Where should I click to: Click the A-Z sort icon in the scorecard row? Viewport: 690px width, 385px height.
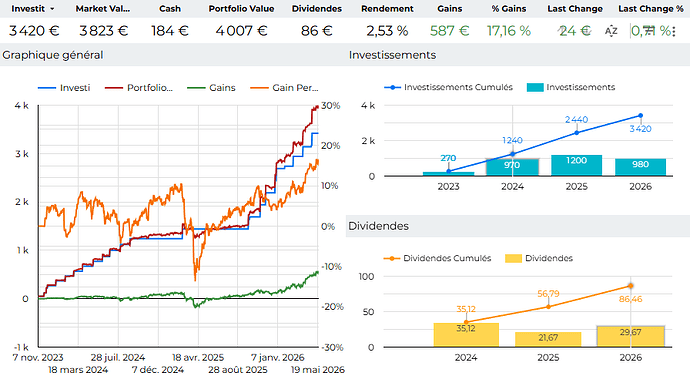611,31
